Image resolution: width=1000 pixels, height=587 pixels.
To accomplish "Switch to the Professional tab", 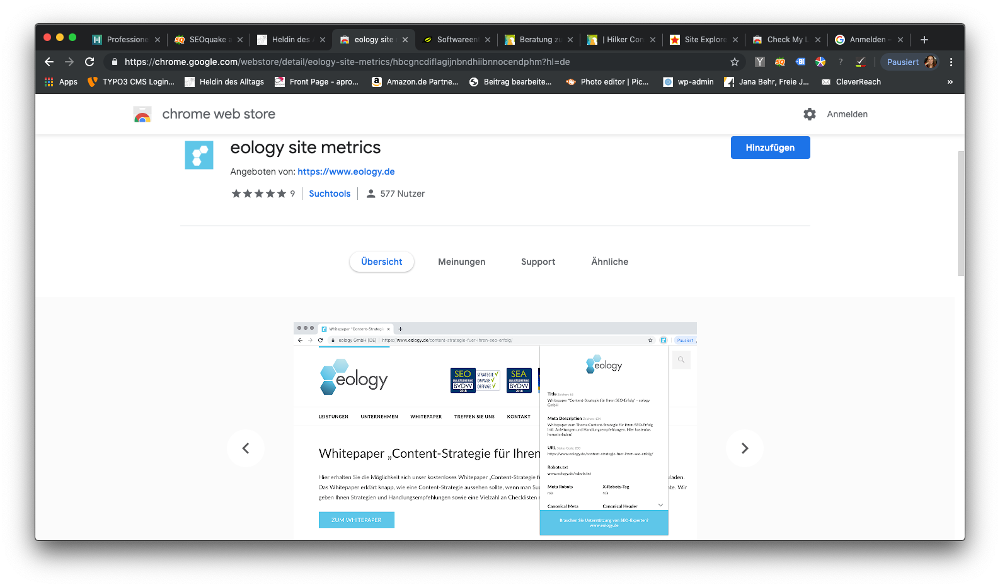I will click(126, 40).
